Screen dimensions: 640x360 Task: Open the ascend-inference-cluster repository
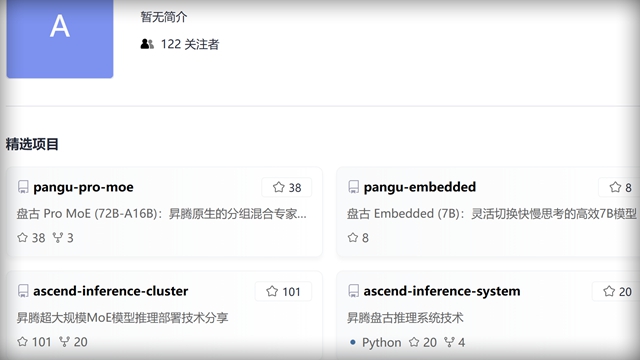pyautogui.click(x=111, y=291)
